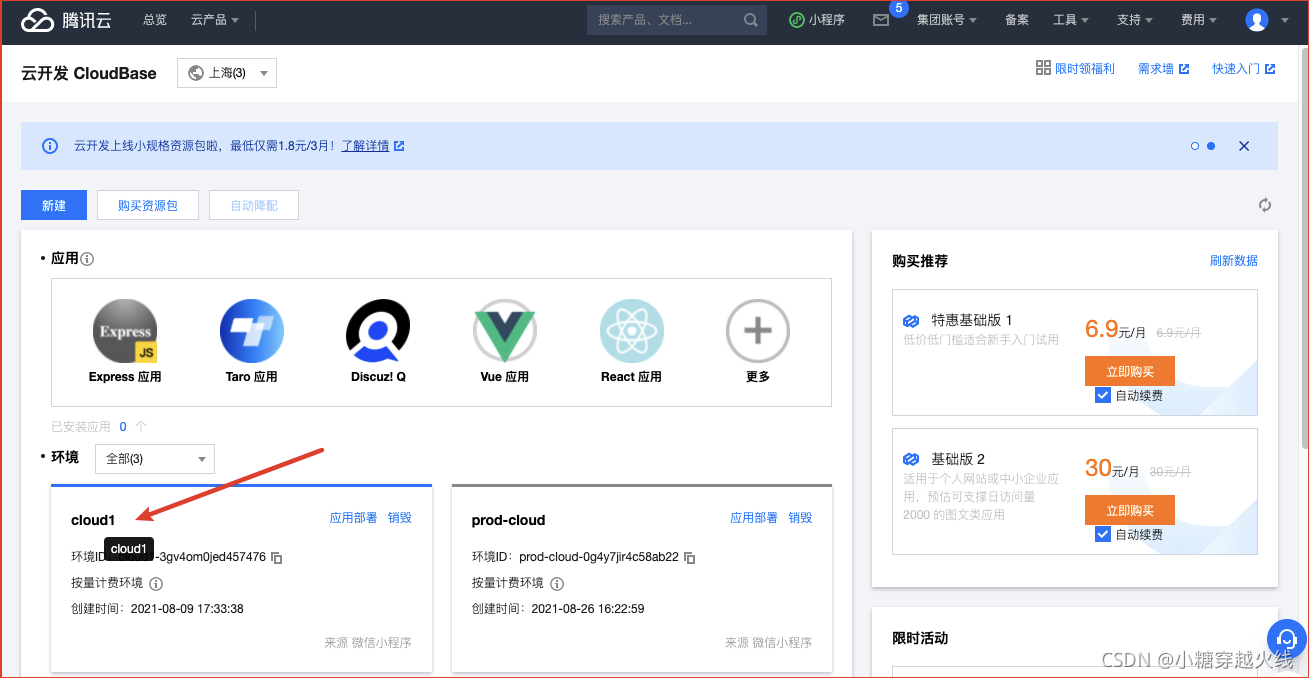Click the banner info circle icon
The width and height of the screenshot is (1309, 678).
(x=50, y=146)
